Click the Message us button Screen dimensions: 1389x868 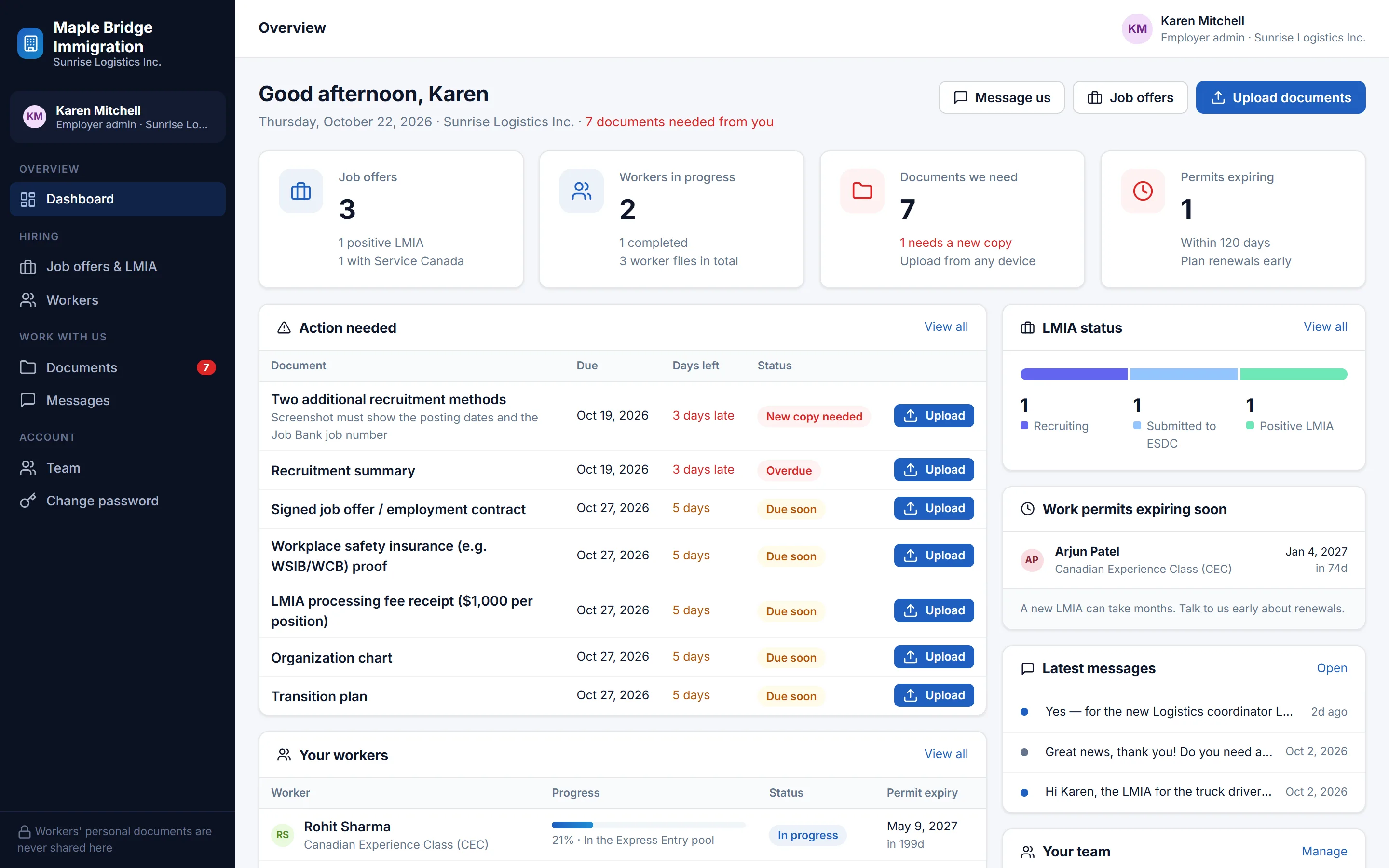(x=1002, y=97)
